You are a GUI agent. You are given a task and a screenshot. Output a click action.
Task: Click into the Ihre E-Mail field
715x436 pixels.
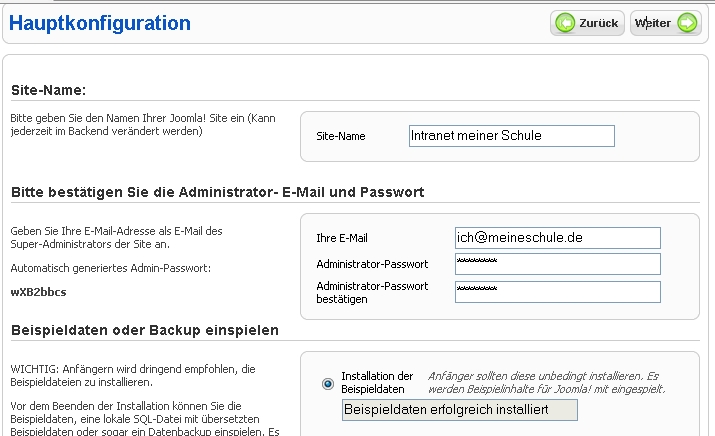coord(557,237)
